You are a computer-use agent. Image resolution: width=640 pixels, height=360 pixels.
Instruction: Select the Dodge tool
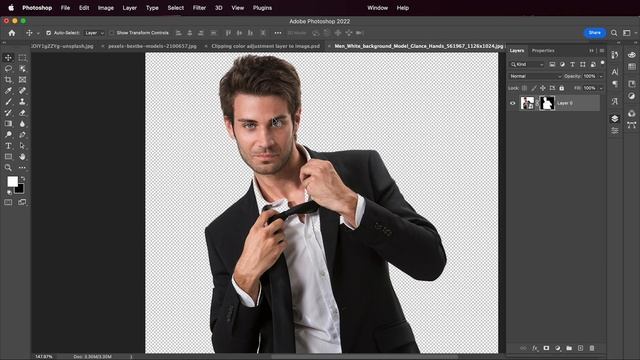point(8,135)
